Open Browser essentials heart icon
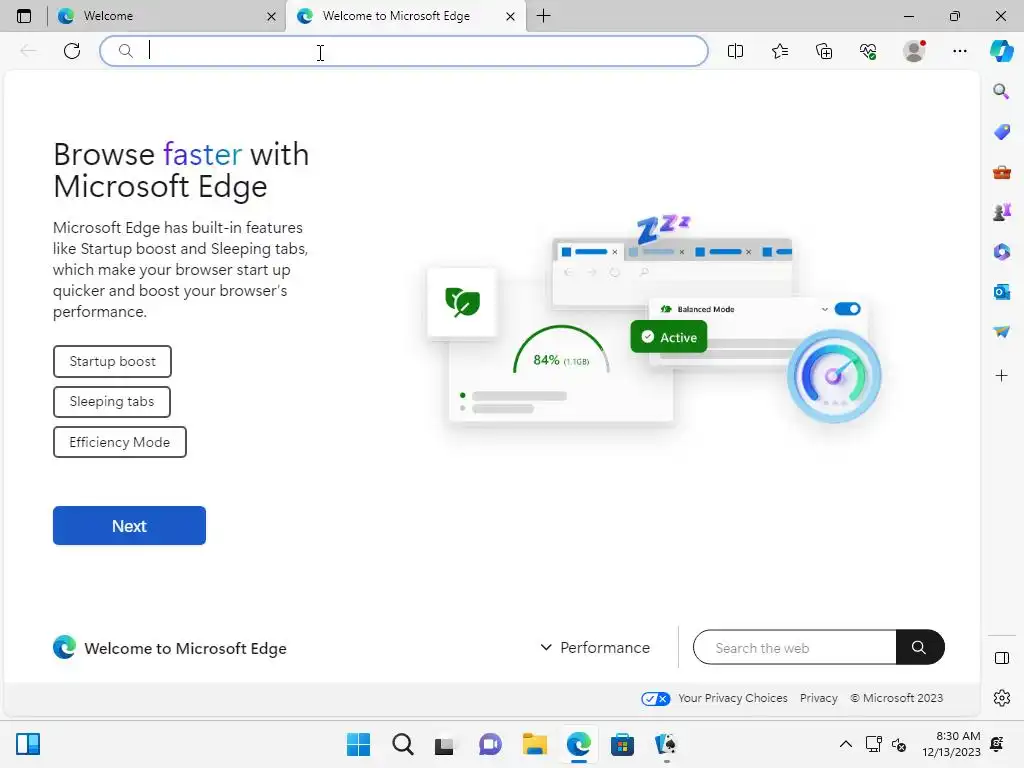The width and height of the screenshot is (1024, 768). coord(868,51)
